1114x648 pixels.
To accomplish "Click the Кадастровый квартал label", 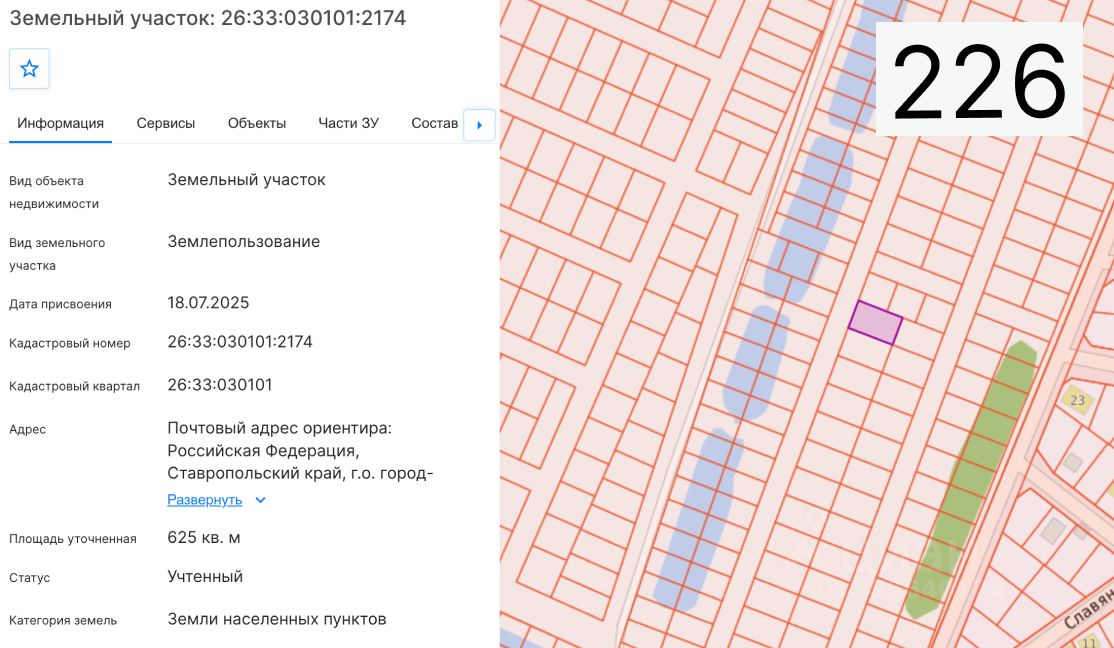I will pyautogui.click(x=75, y=387).
